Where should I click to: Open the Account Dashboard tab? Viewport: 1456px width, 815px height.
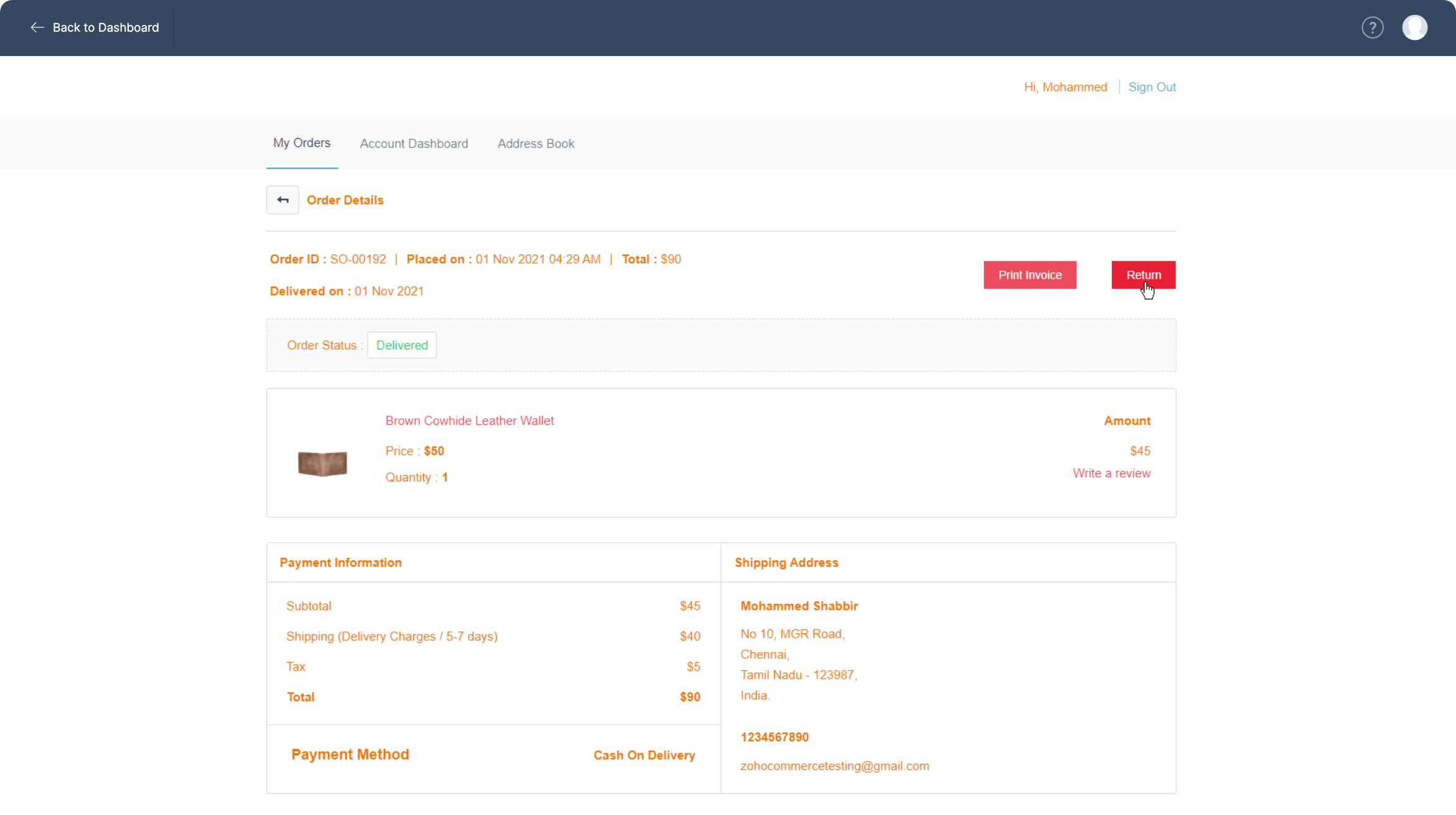414,144
